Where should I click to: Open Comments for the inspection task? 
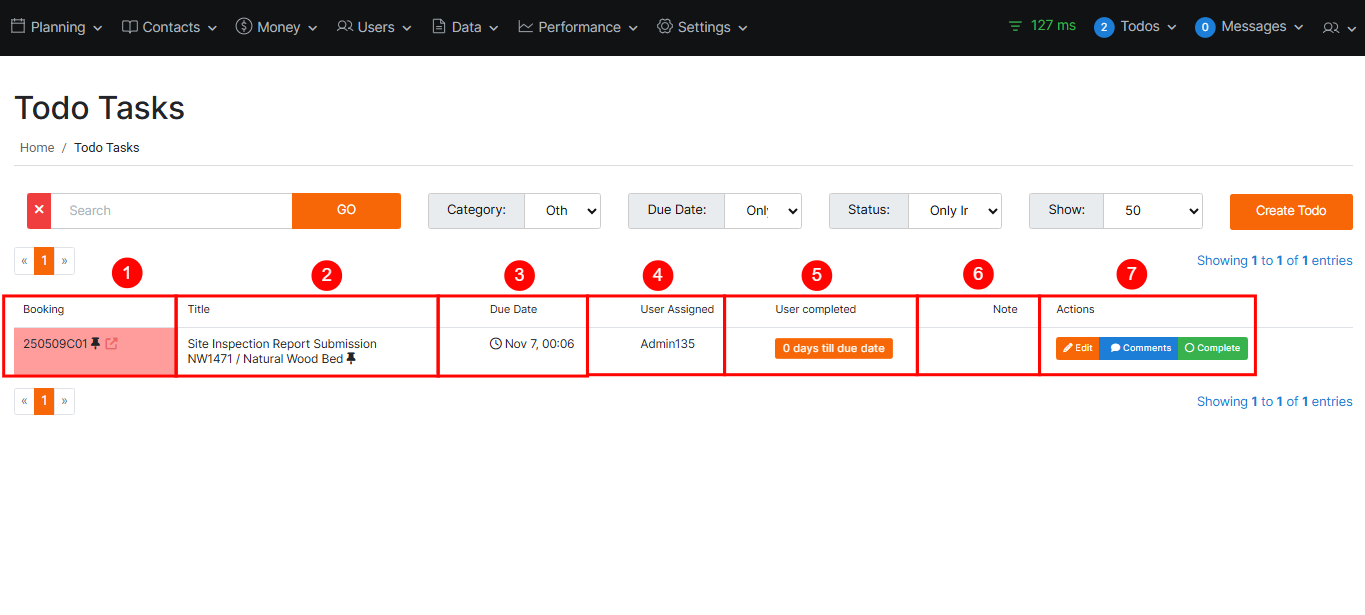pos(1140,348)
